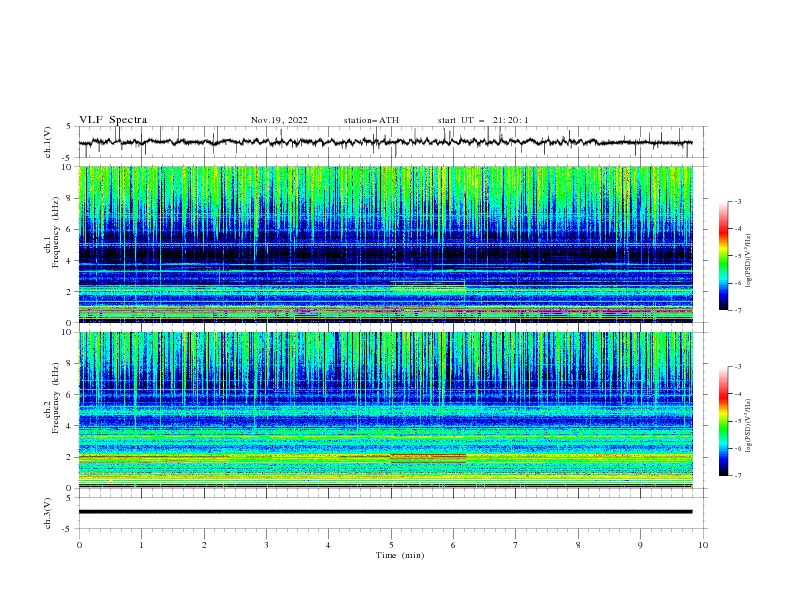Click the "-5" tick on ch.1 colorbar
The height and width of the screenshot is (612, 792).
[737, 256]
